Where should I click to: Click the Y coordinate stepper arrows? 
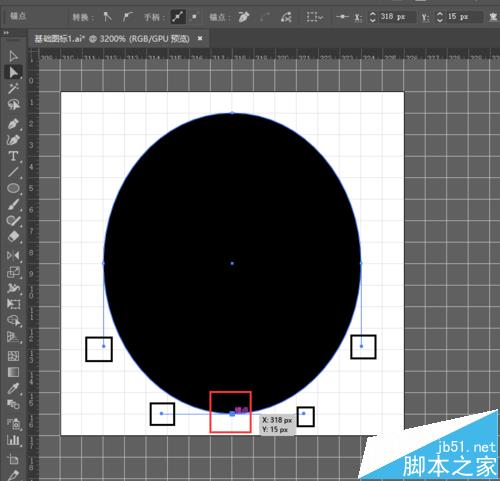[440, 17]
